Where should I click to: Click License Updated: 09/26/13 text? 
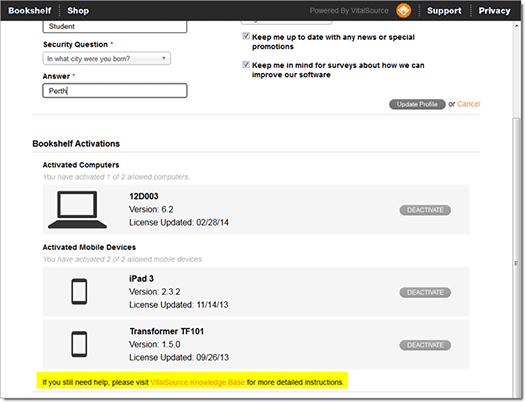click(179, 357)
